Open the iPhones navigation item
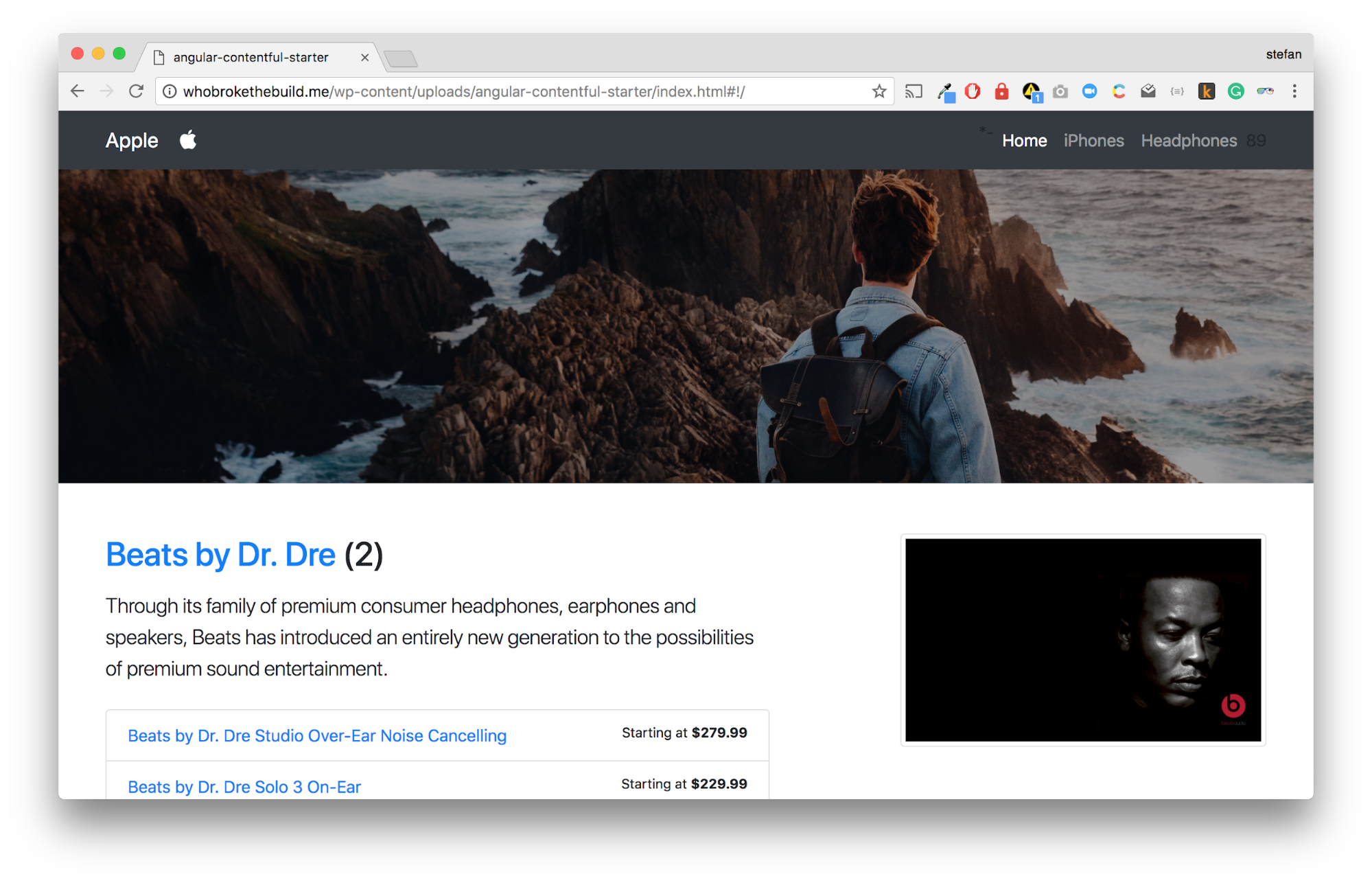The height and width of the screenshot is (883, 1372). [x=1093, y=141]
